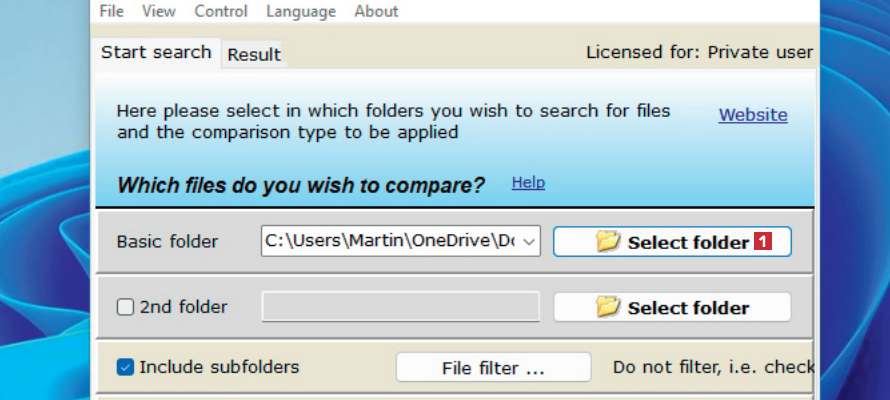This screenshot has width=890, height=400.
Task: Open the View menu
Action: (158, 11)
